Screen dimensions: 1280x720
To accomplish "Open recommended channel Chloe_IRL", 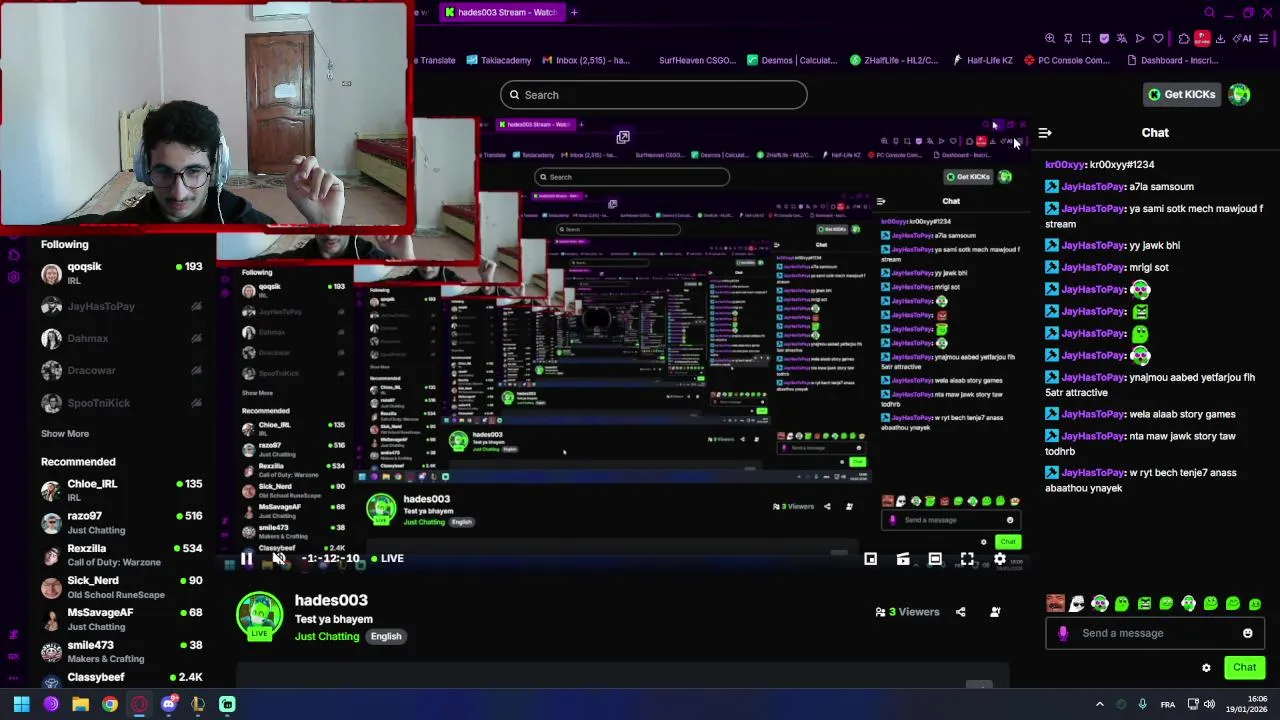I will [121, 491].
